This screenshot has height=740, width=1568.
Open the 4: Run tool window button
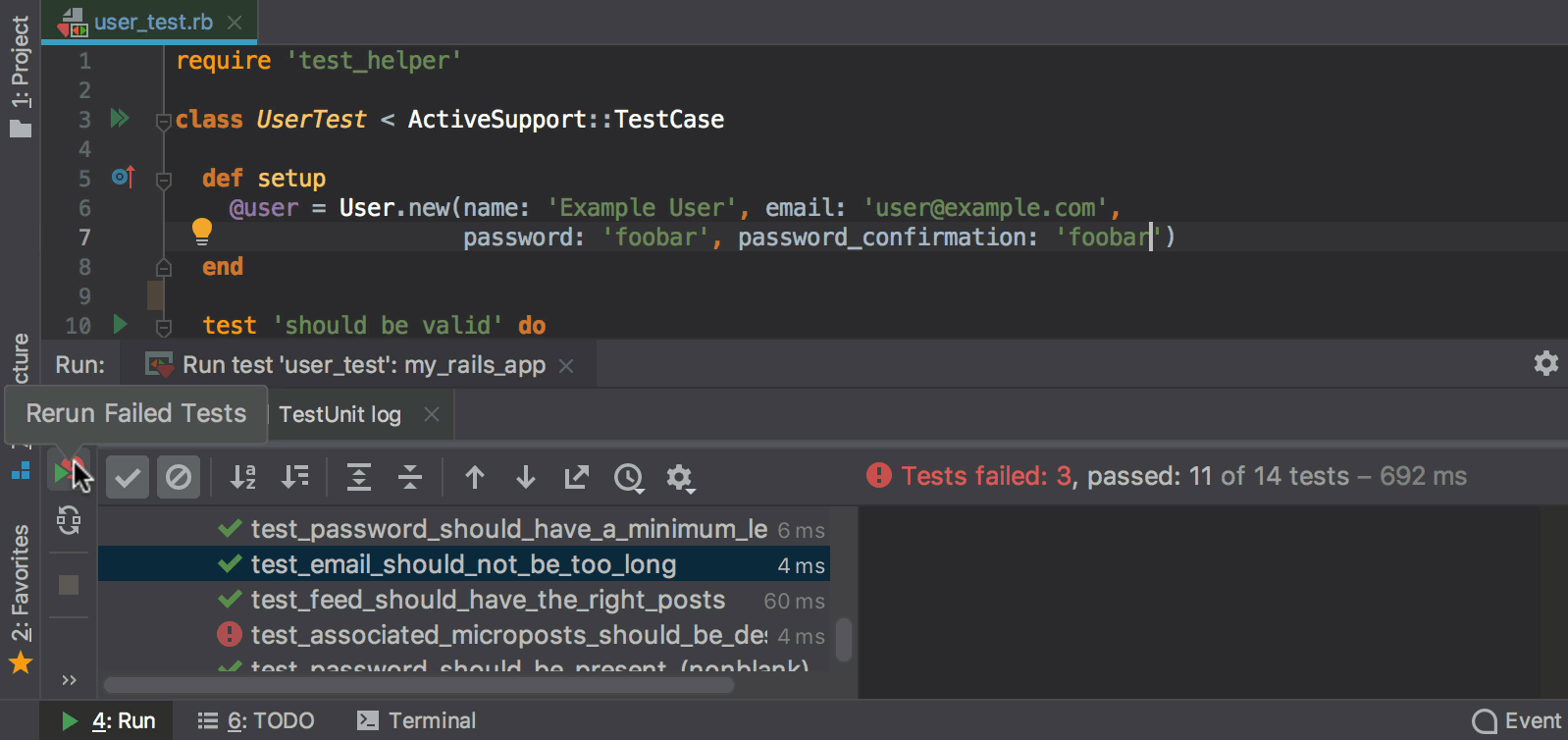click(108, 720)
